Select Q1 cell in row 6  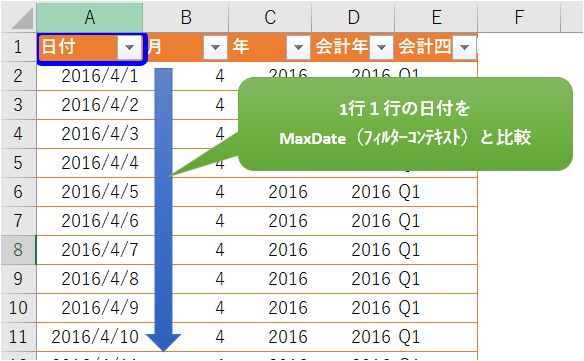coord(436,192)
